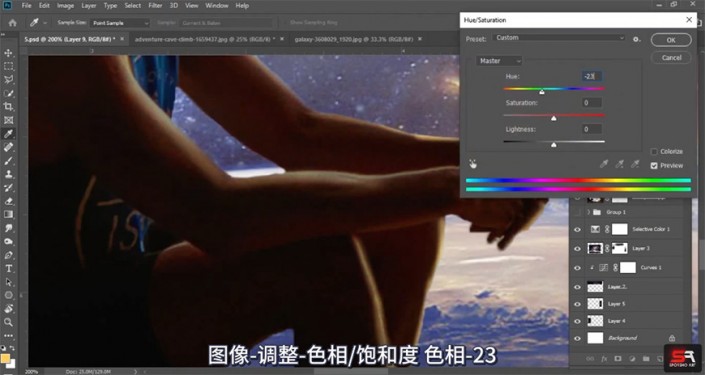The width and height of the screenshot is (705, 375).
Task: Click the new group folder icon
Action: pyautogui.click(x=646, y=359)
